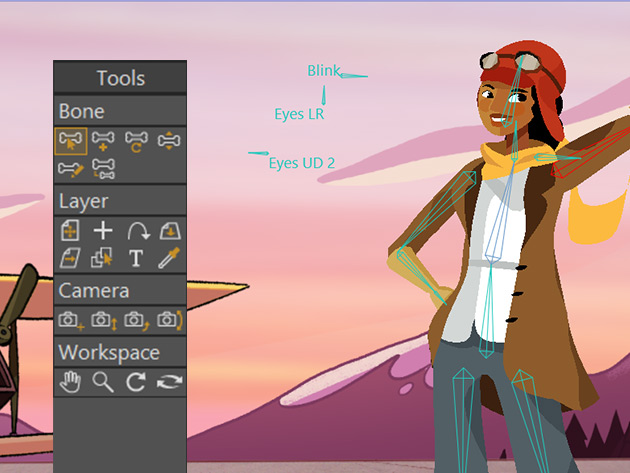Activate the bone tool with up-down arrows

click(x=169, y=141)
